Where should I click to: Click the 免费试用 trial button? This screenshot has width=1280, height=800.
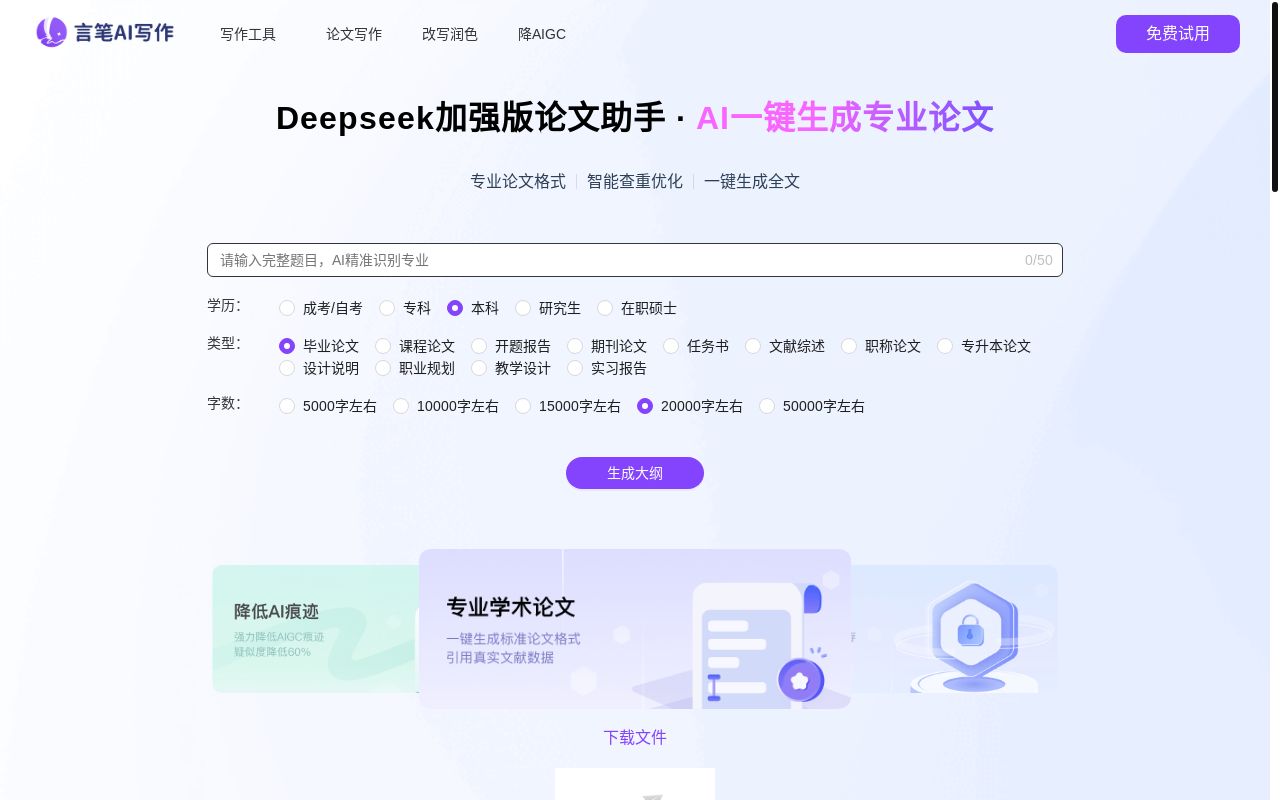pos(1178,34)
